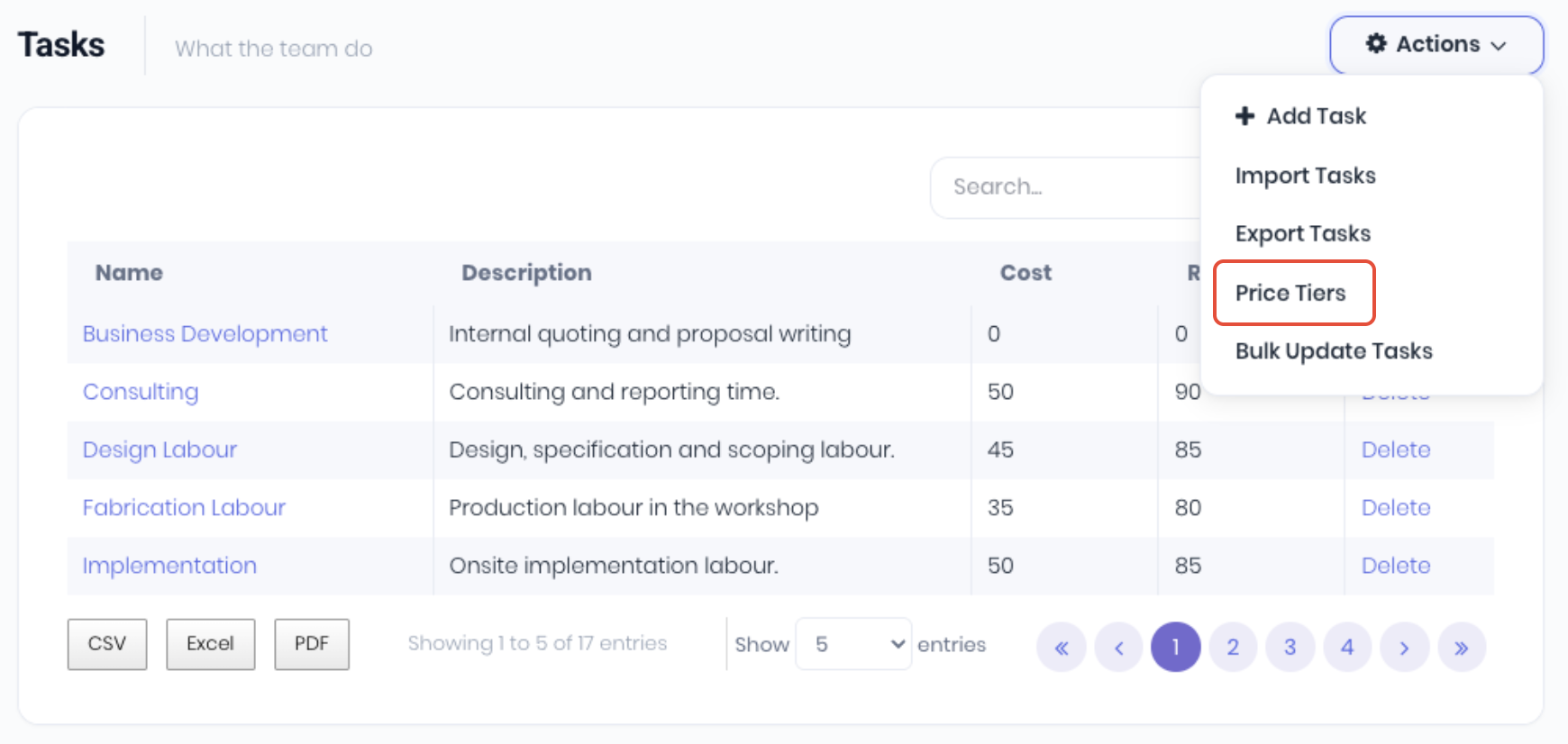Open the Actions dropdown chevron
The height and width of the screenshot is (744, 1568).
(1499, 46)
